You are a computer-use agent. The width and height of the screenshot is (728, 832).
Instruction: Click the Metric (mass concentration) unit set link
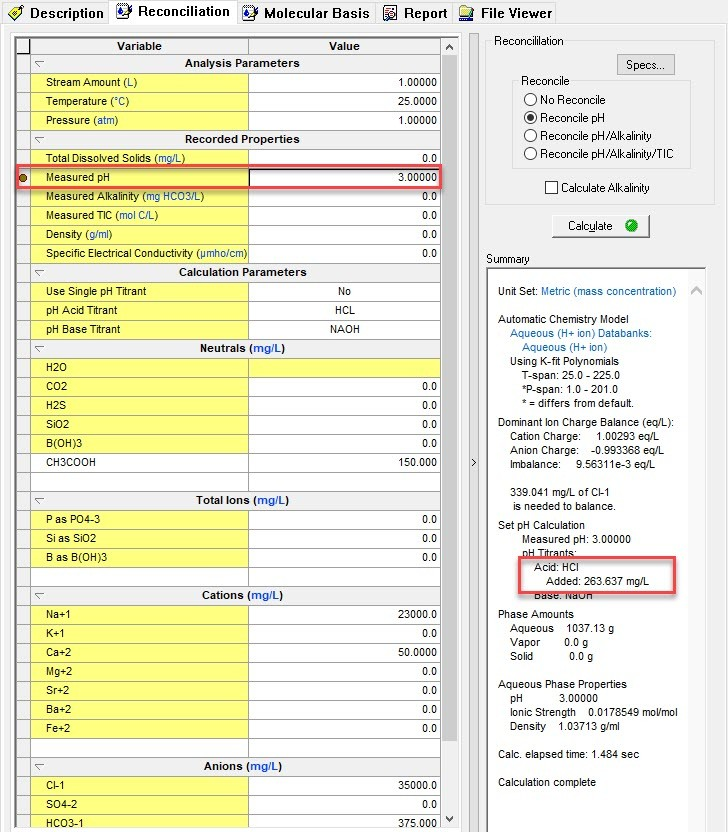[608, 291]
